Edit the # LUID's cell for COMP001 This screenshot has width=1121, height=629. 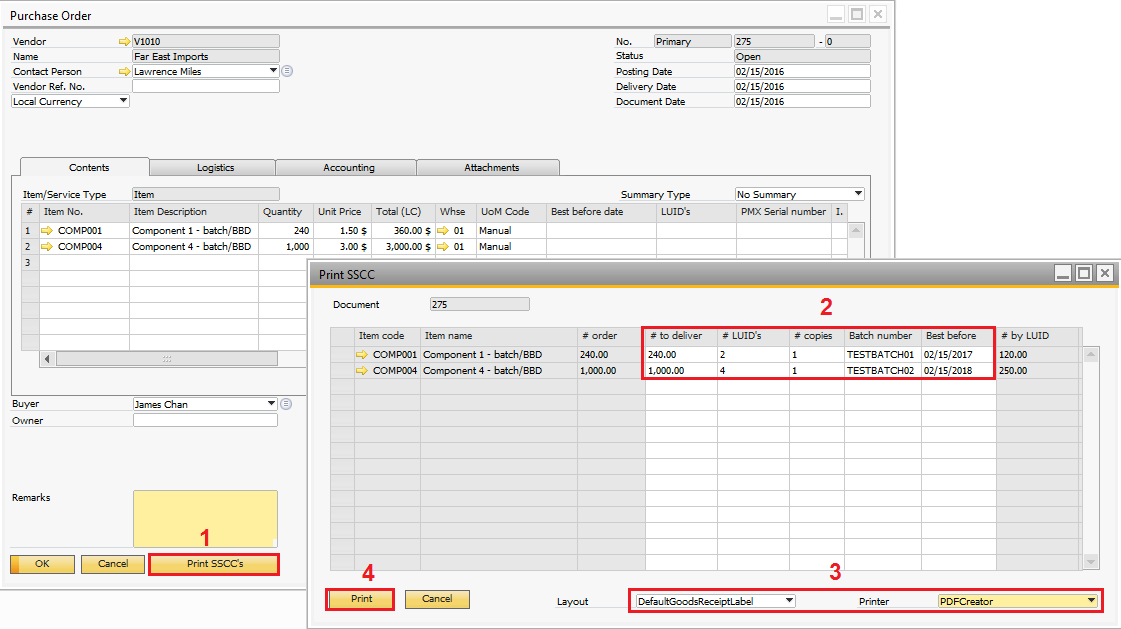[752, 355]
